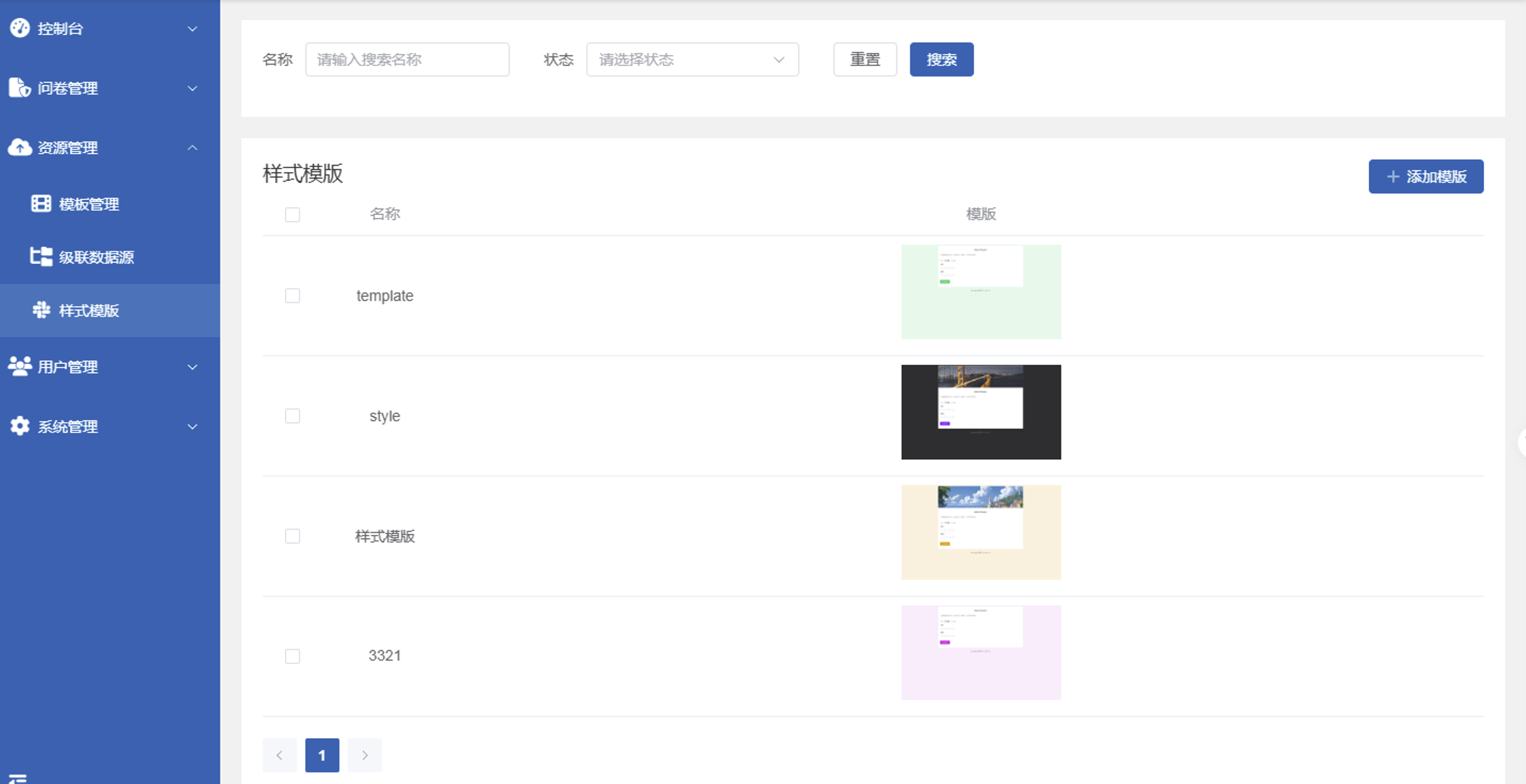Go to the previous page arrow

click(x=280, y=756)
